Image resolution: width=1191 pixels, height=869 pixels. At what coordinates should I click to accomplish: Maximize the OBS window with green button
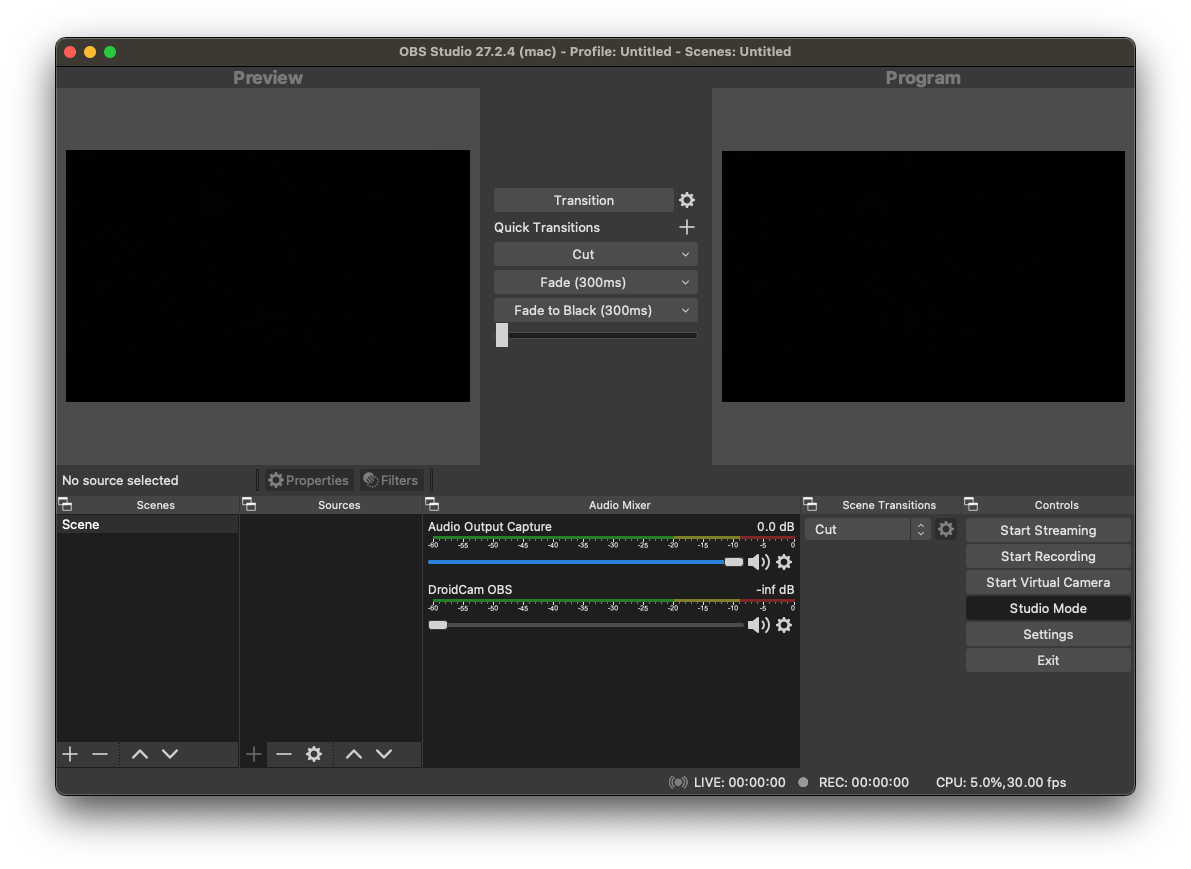tap(110, 52)
